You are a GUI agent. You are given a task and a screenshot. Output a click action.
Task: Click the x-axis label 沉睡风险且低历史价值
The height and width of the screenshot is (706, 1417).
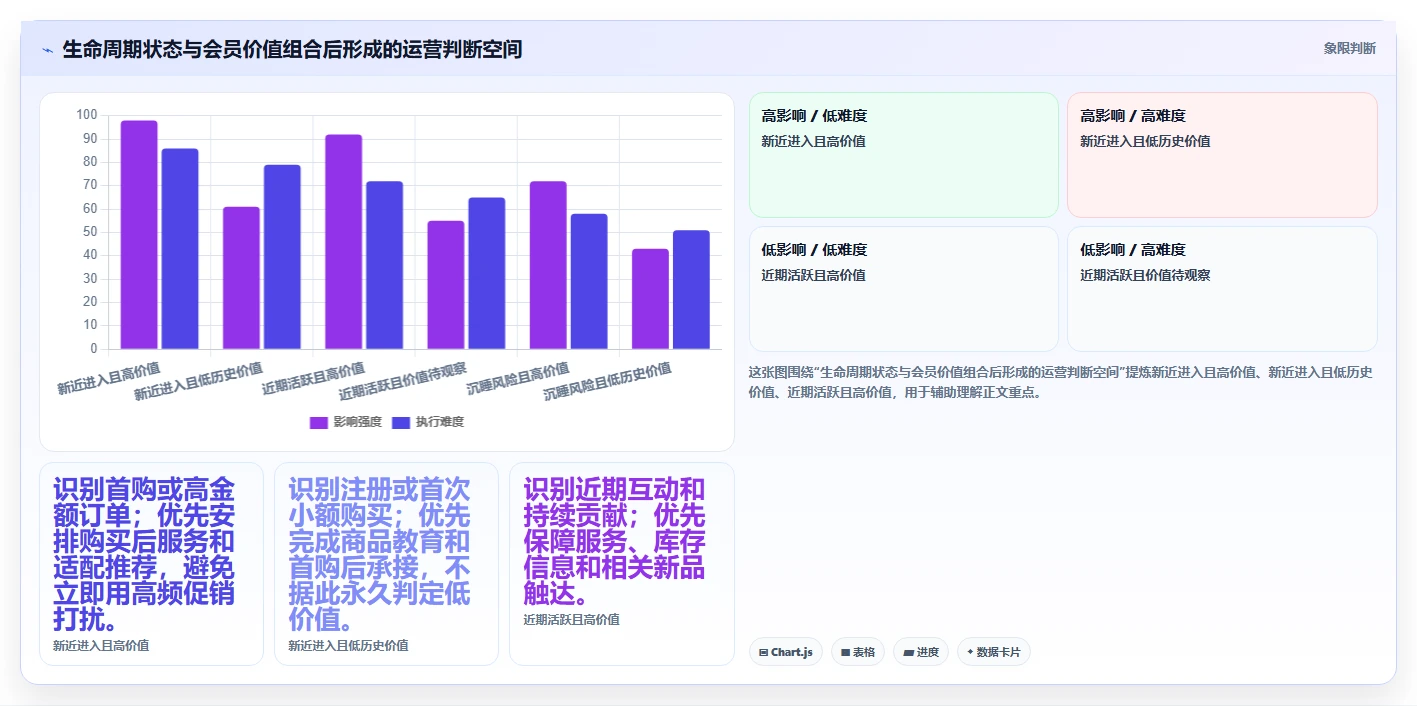coord(606,382)
